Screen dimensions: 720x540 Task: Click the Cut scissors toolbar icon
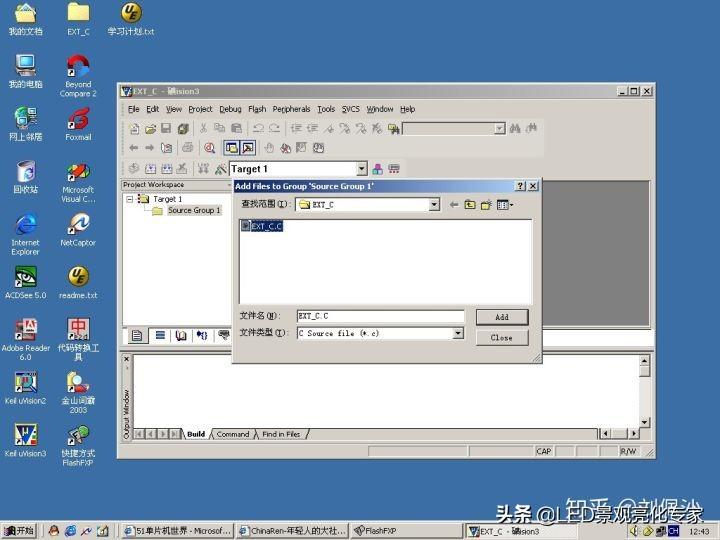(x=203, y=129)
